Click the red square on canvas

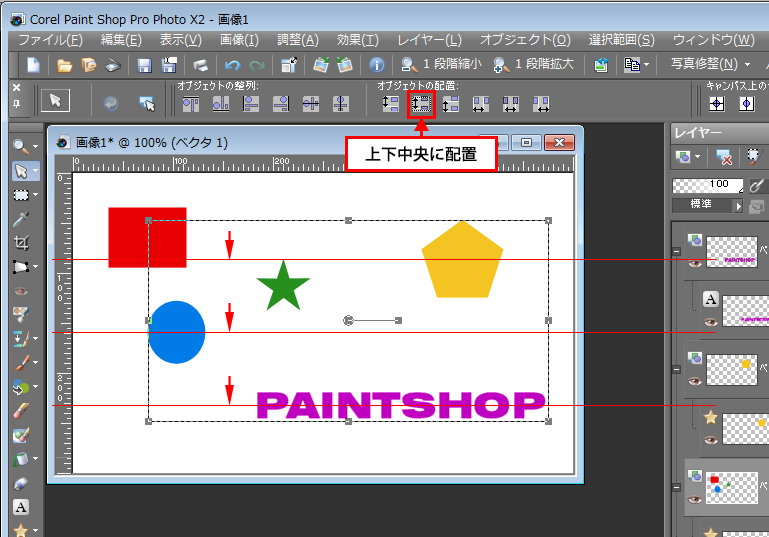point(147,237)
